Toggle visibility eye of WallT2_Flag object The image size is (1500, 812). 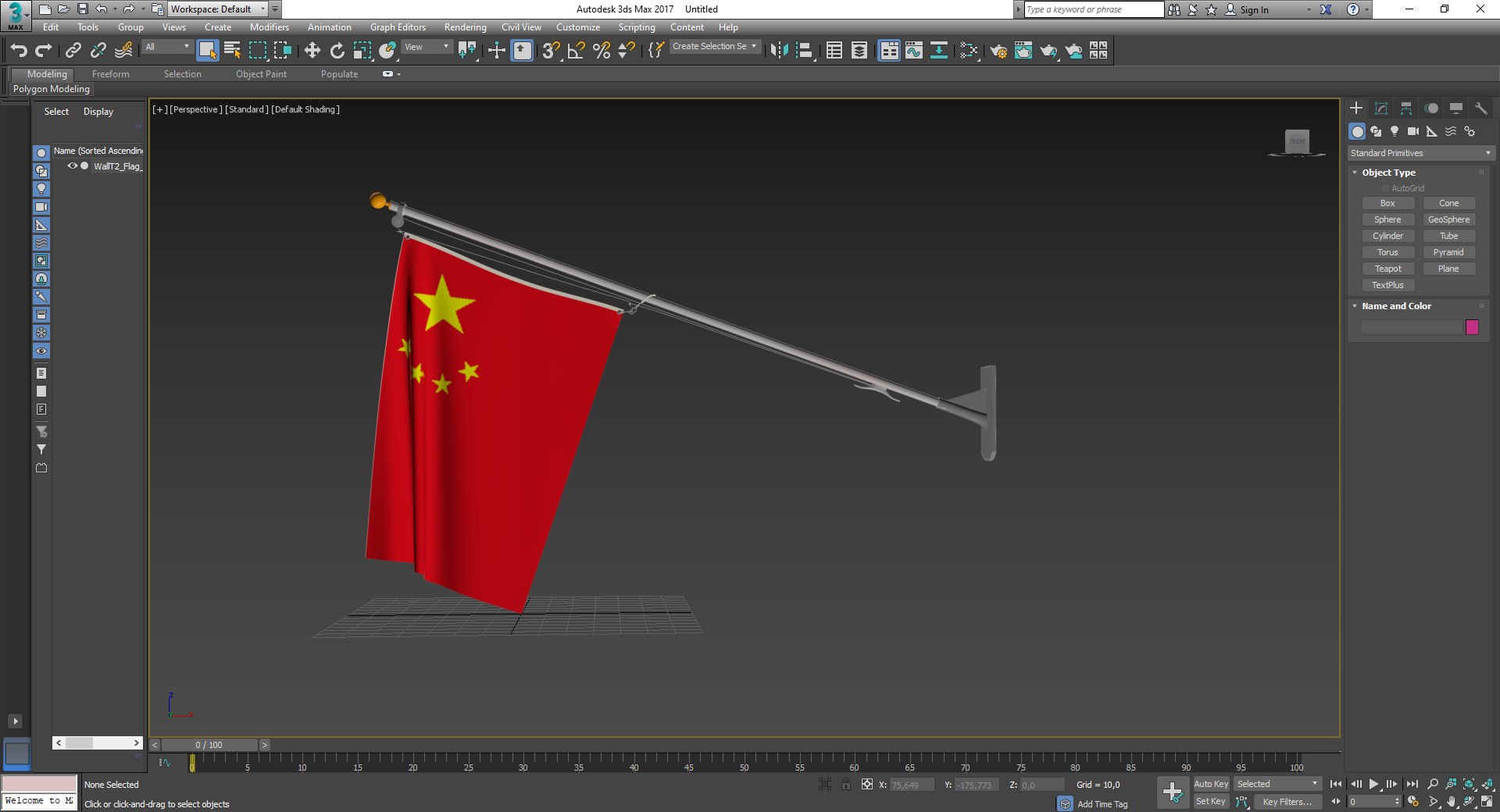coord(72,166)
